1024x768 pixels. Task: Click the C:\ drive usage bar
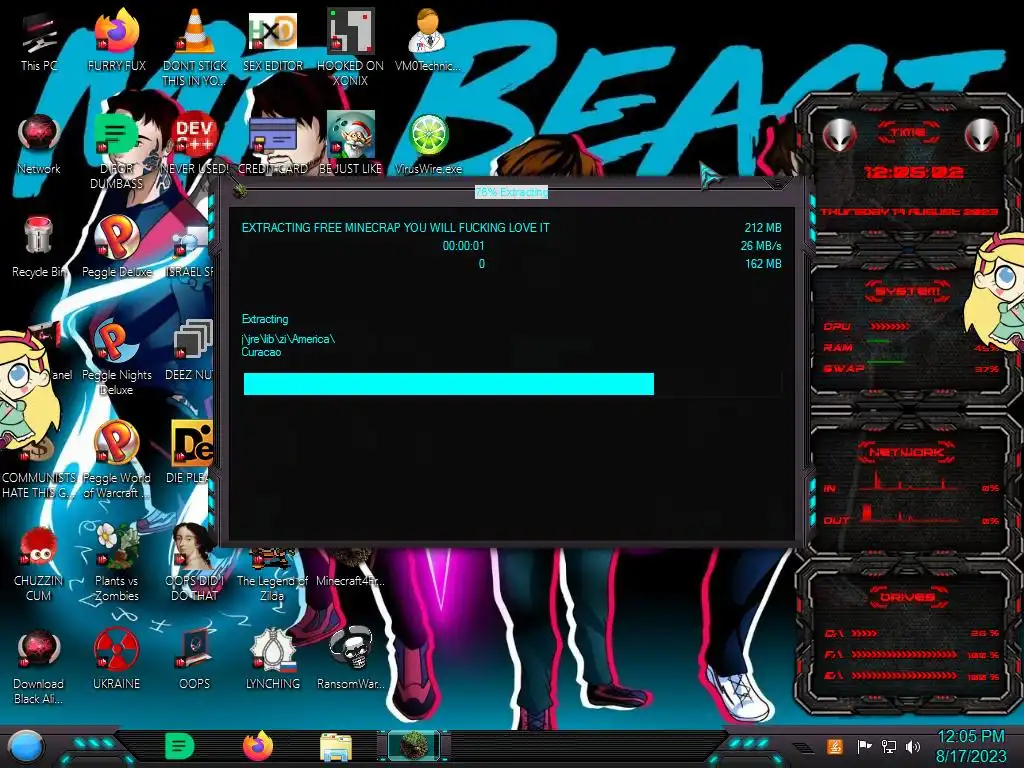(x=863, y=633)
